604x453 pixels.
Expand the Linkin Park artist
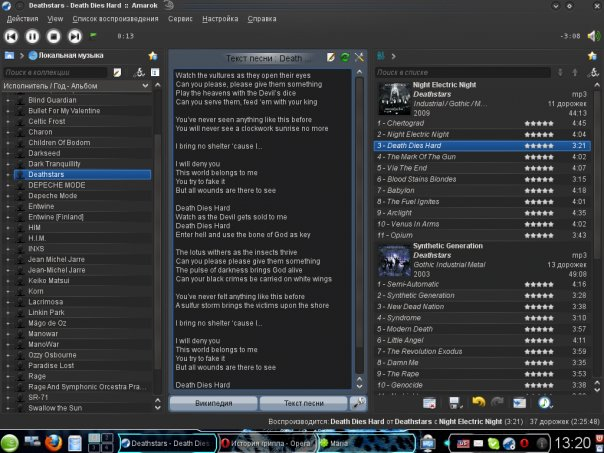point(8,312)
